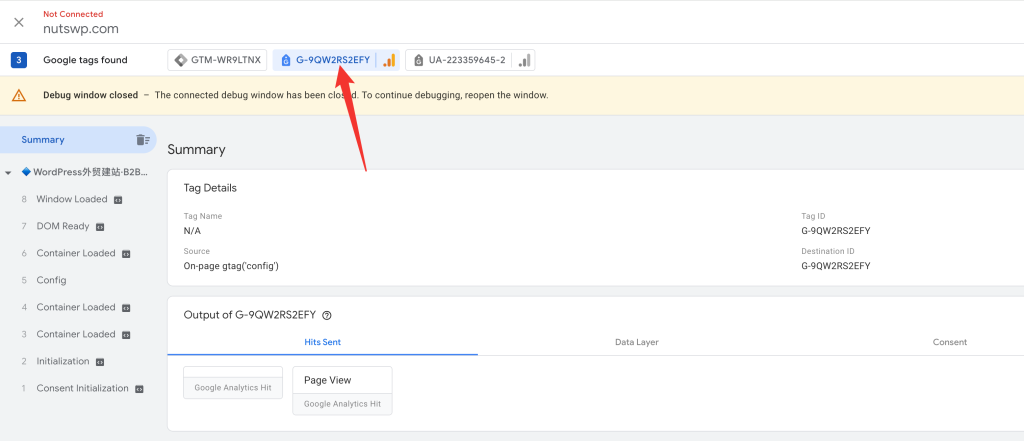Open the untitled Google Analytics Hit card
The height and width of the screenshot is (441, 1024).
pos(233,383)
